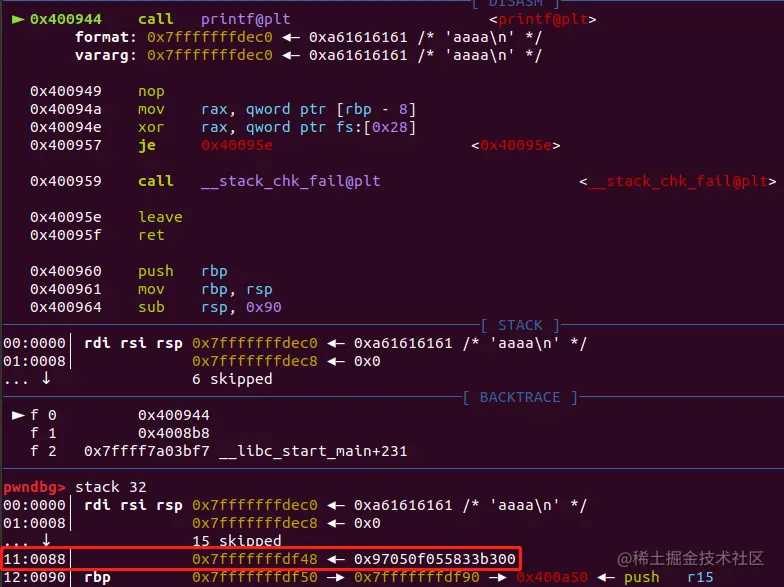Image resolution: width=784 pixels, height=587 pixels.
Task: Click stack address 0x7fffffffdec8 in STACK section
Action: point(254,361)
